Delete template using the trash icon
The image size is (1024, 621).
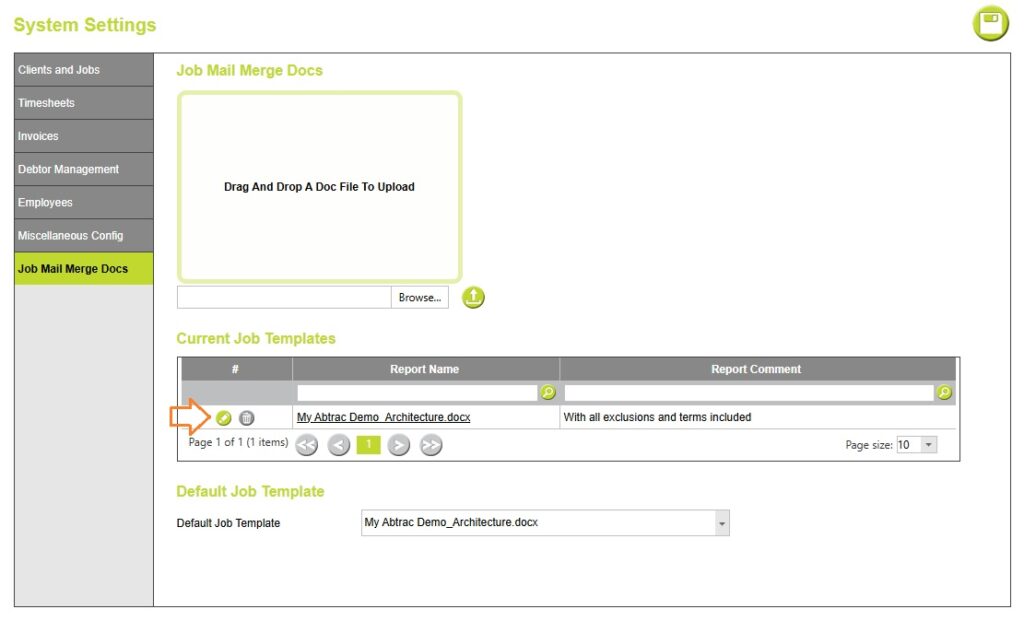pos(247,418)
